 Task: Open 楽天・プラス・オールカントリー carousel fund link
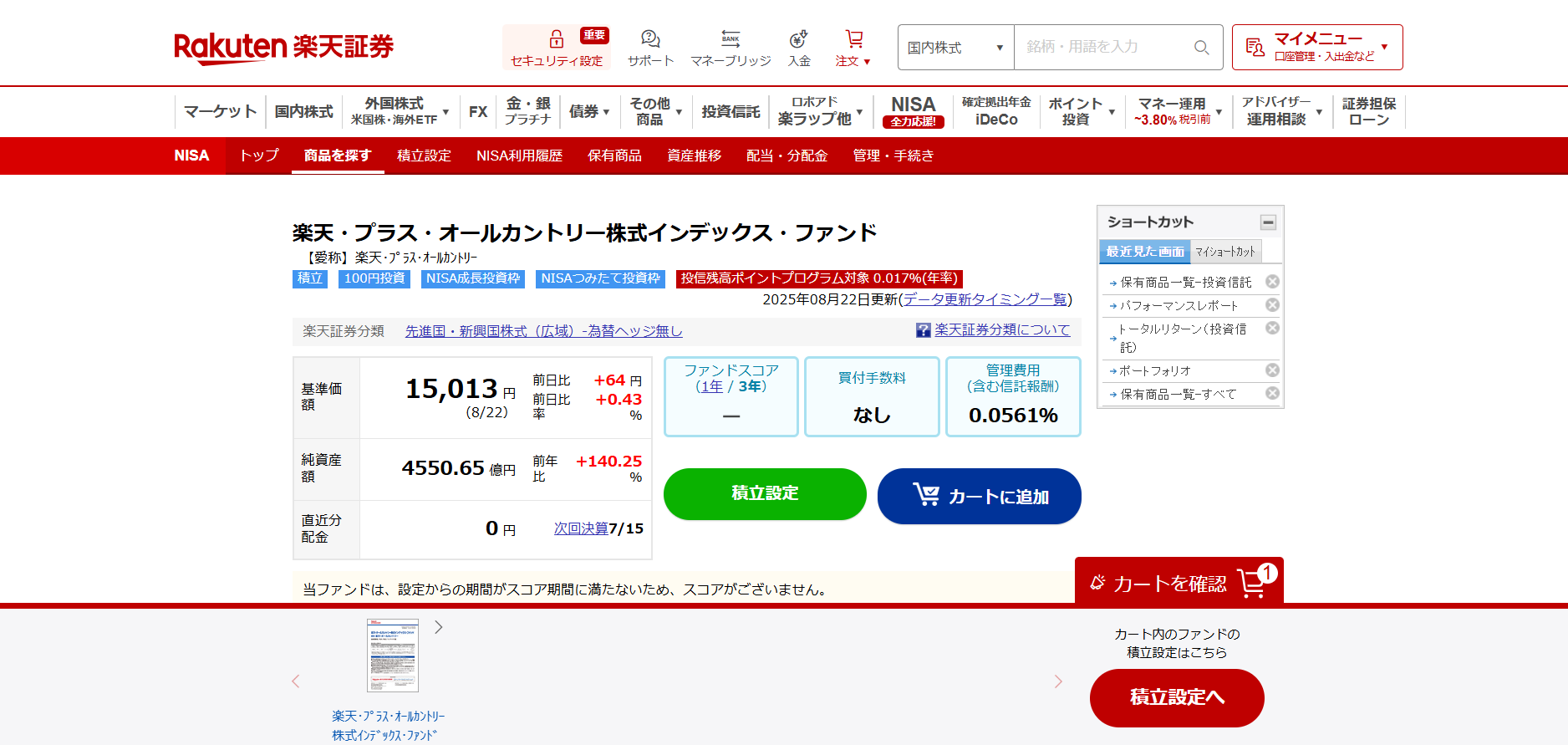[388, 726]
